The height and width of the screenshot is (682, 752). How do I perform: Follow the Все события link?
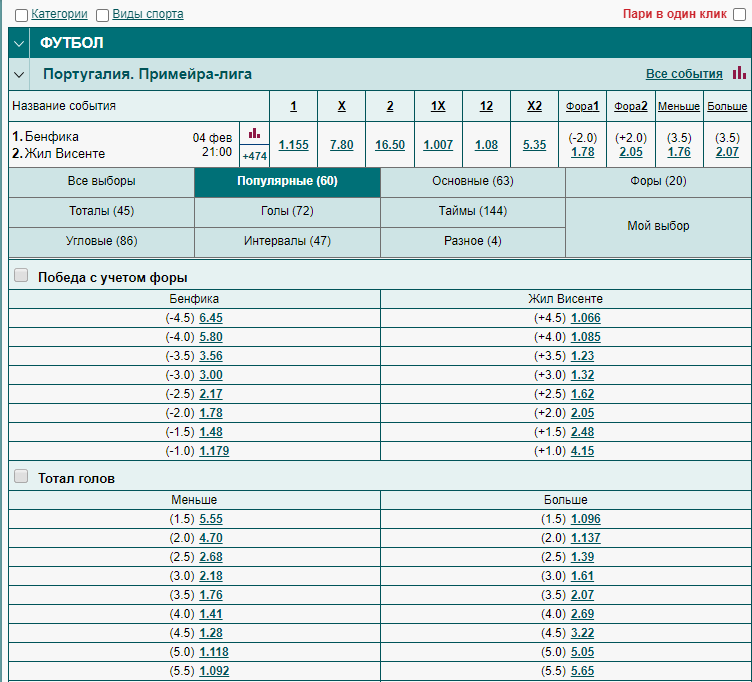[684, 74]
